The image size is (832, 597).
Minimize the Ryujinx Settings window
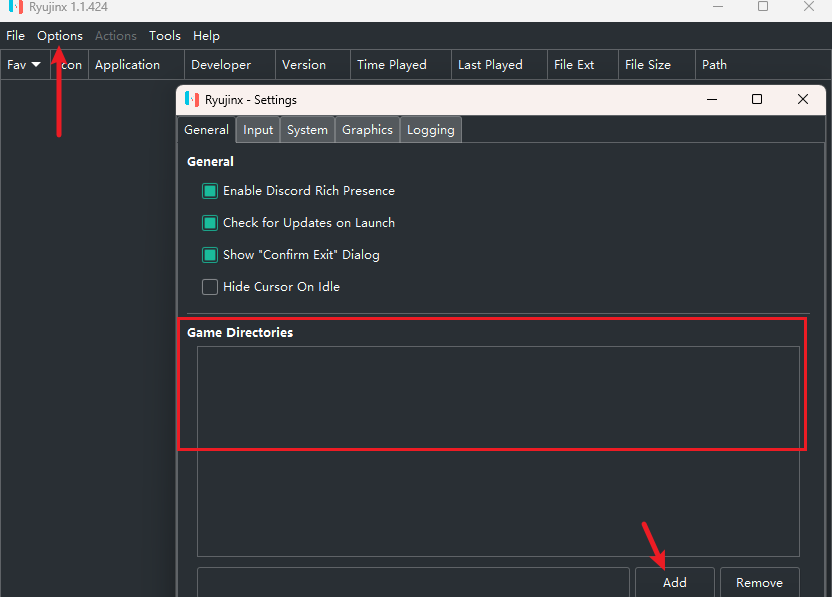pyautogui.click(x=712, y=99)
